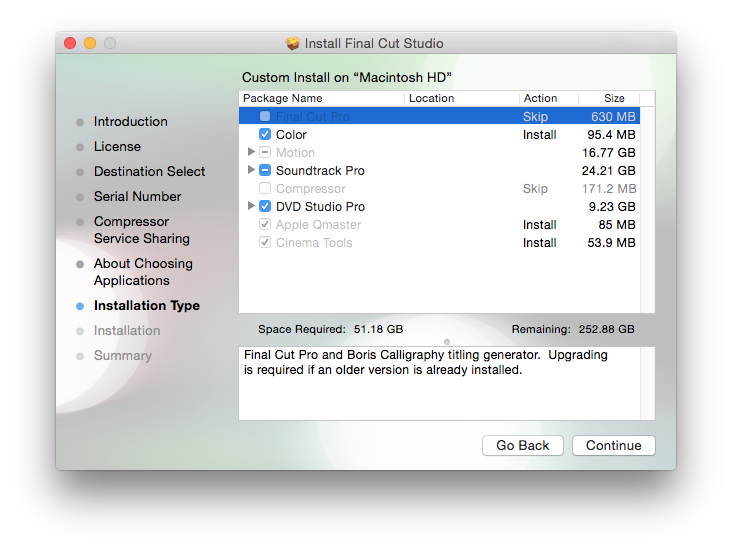
Task: Uncheck the Color package checkbox
Action: pos(265,134)
